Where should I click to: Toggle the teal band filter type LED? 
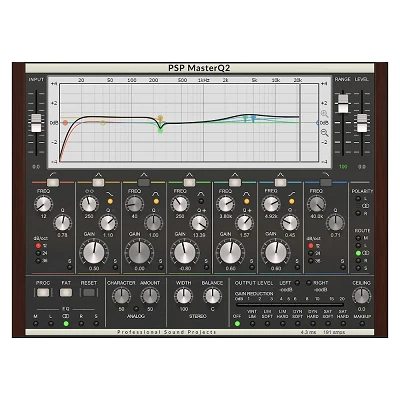coord(246,201)
